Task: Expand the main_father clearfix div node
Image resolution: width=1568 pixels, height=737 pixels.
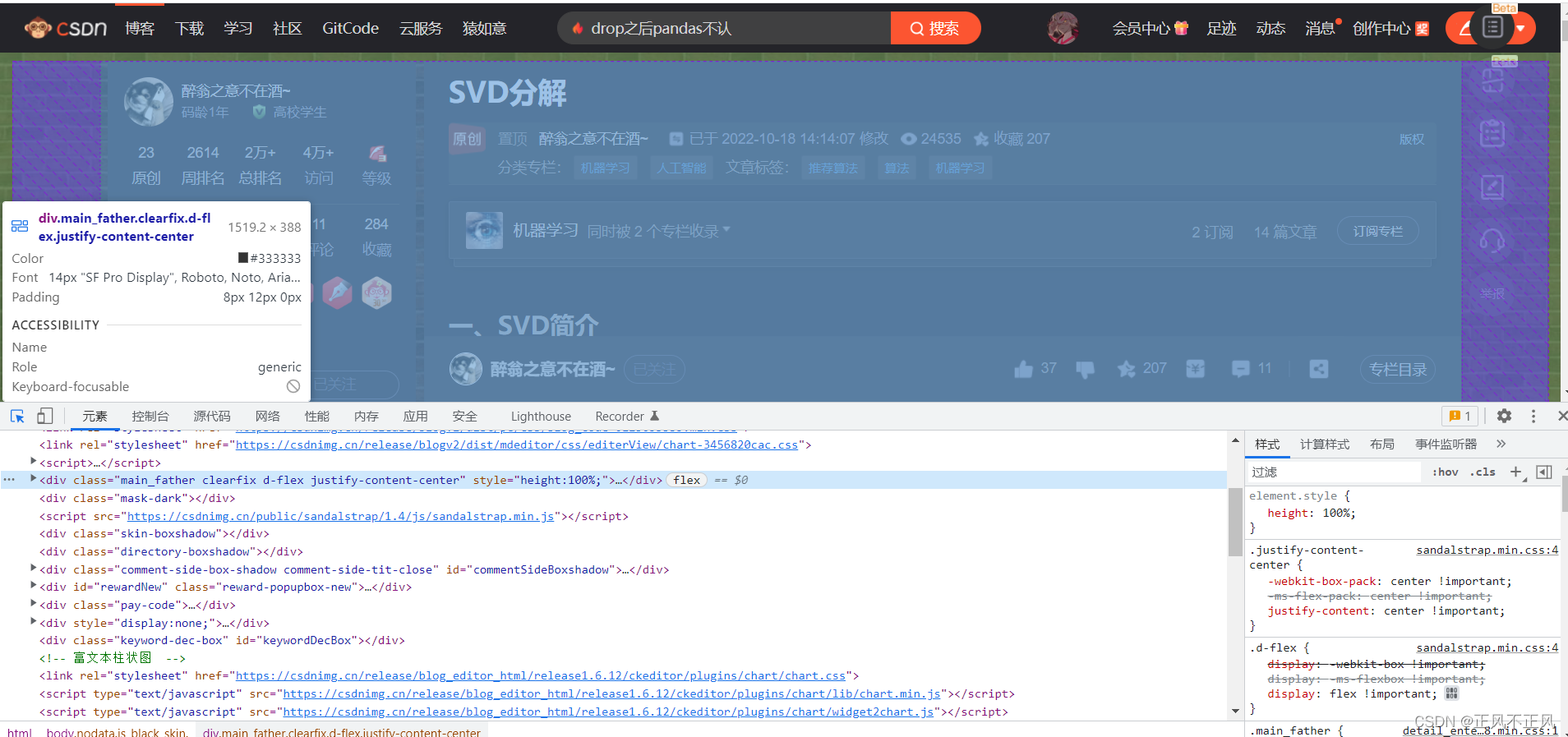Action: coord(34,478)
